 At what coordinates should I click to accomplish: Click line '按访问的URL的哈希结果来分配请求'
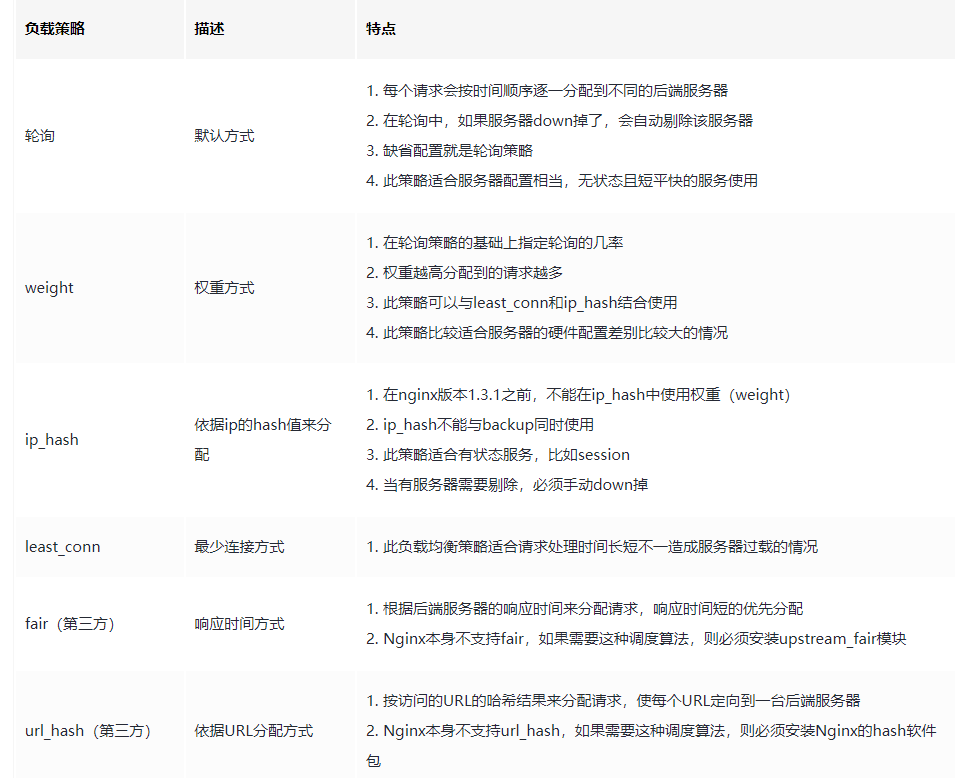(x=613, y=701)
